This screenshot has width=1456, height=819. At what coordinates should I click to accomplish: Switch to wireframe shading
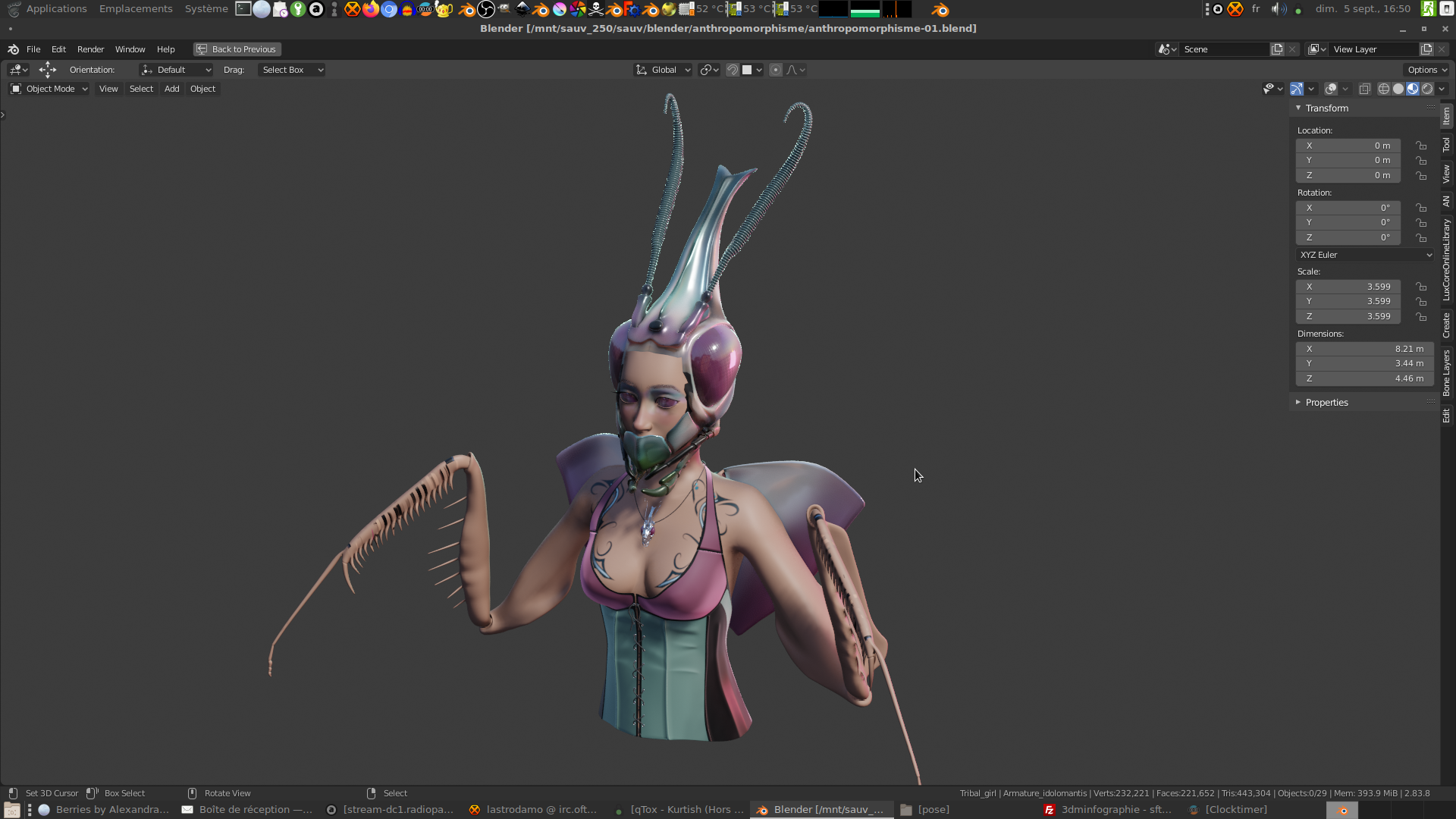1384,89
